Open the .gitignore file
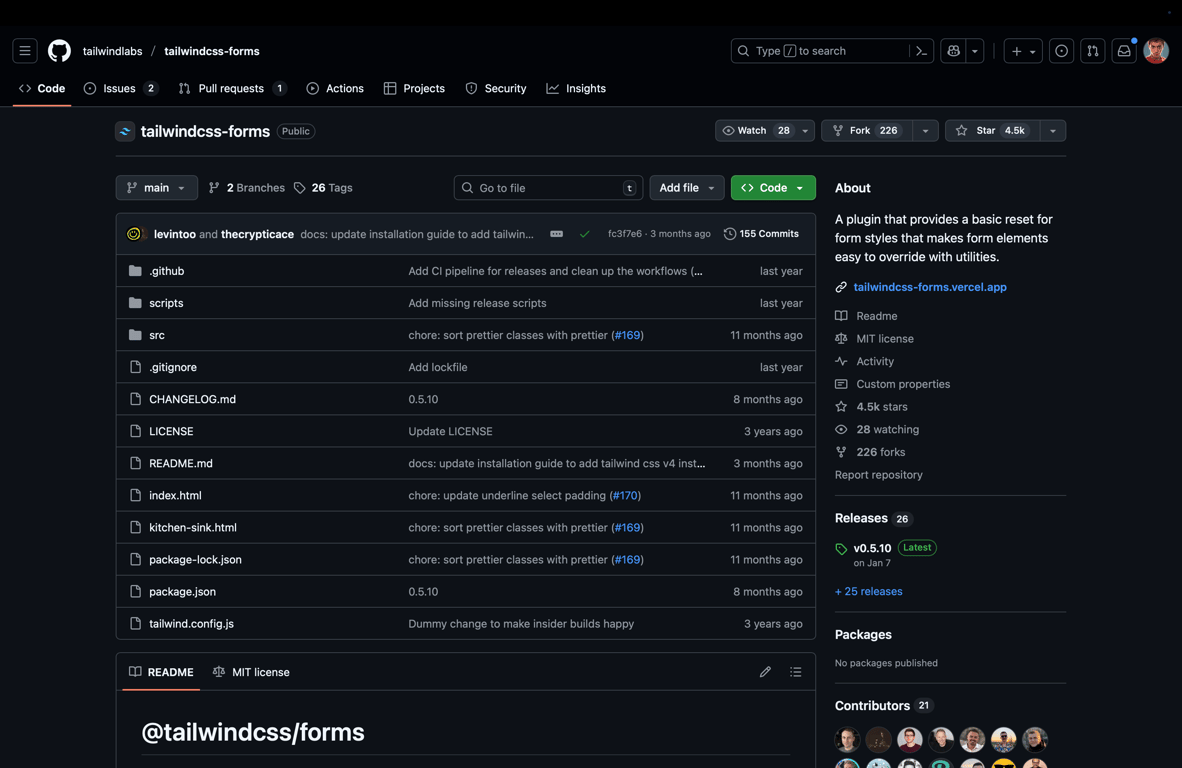This screenshot has width=1182, height=768. click(173, 367)
